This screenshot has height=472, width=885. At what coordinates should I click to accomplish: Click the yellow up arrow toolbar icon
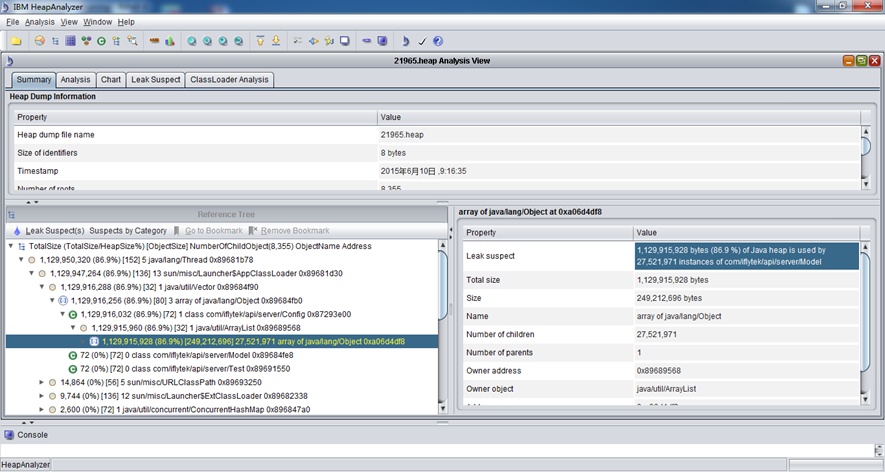pyautogui.click(x=260, y=41)
